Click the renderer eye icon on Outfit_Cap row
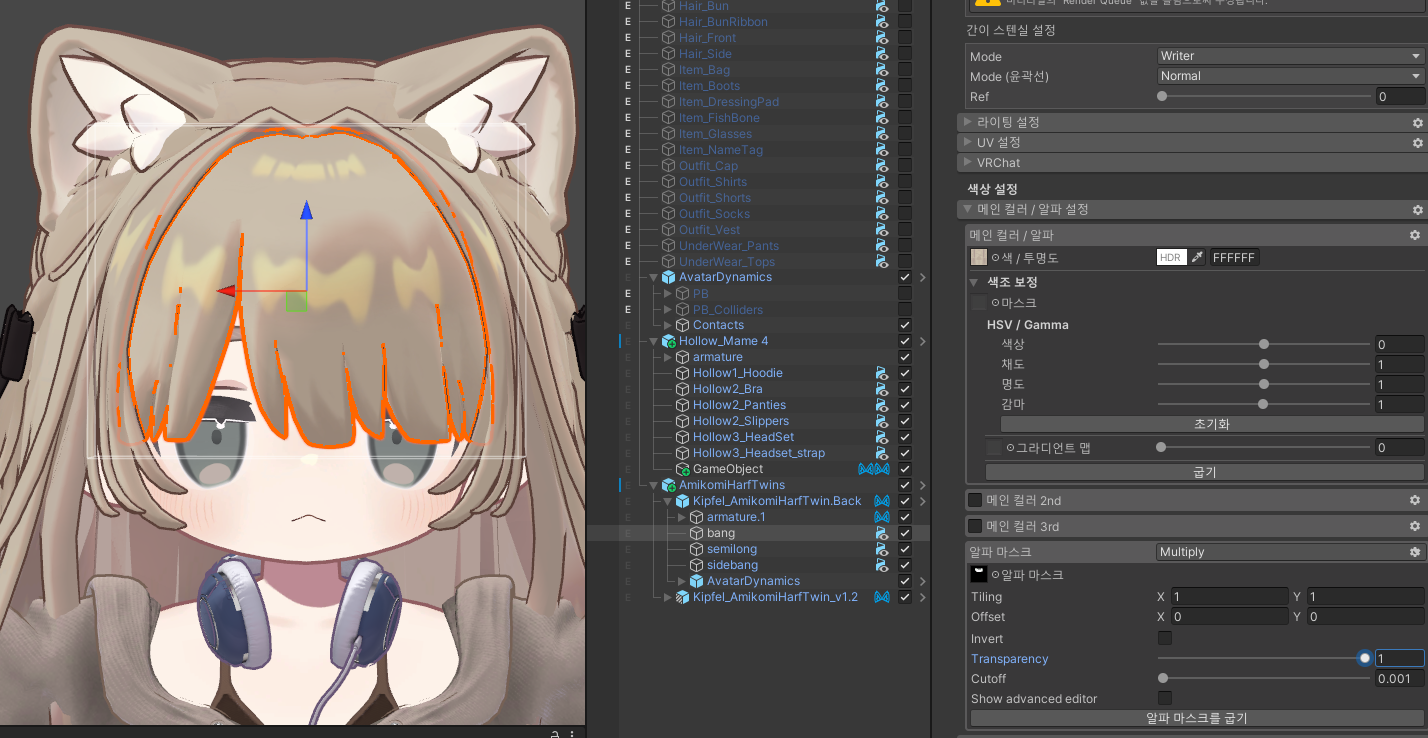Screen dimensions: 1428x738 pos(882,166)
